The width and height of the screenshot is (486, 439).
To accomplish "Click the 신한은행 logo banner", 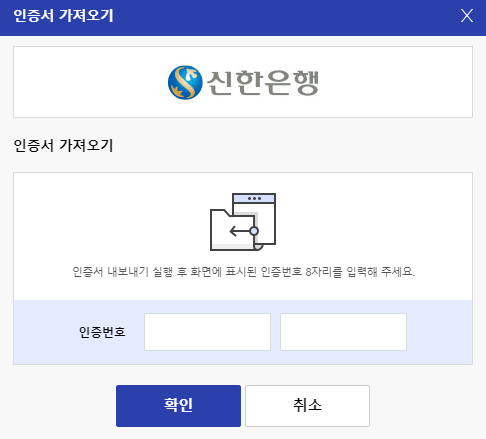I will tap(243, 82).
